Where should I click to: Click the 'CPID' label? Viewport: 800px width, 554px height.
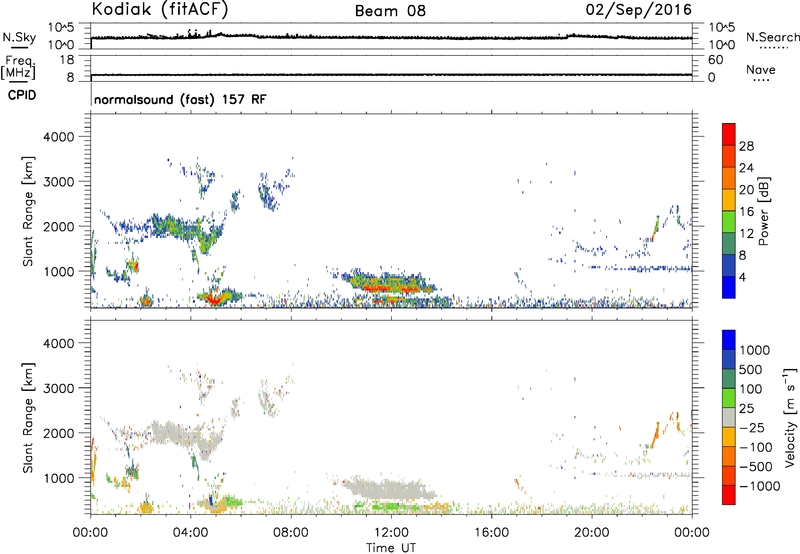pos(22,95)
